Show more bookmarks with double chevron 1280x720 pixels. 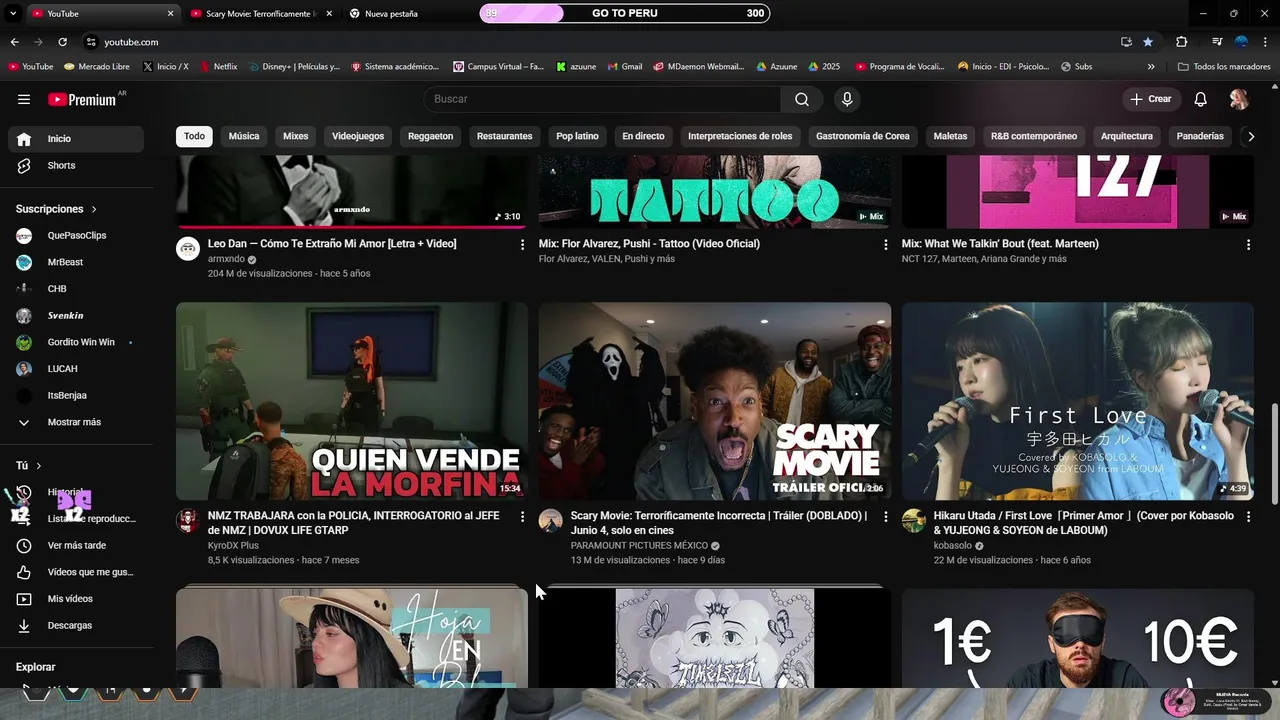pos(1151,67)
